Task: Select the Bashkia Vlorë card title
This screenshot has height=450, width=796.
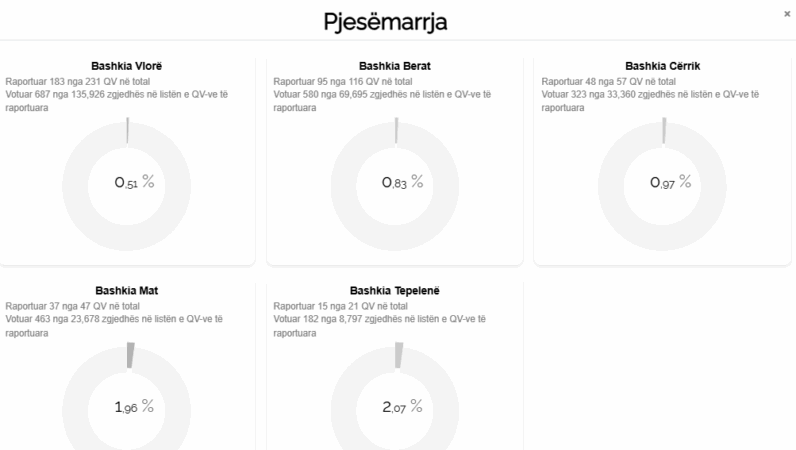Action: pos(127,66)
